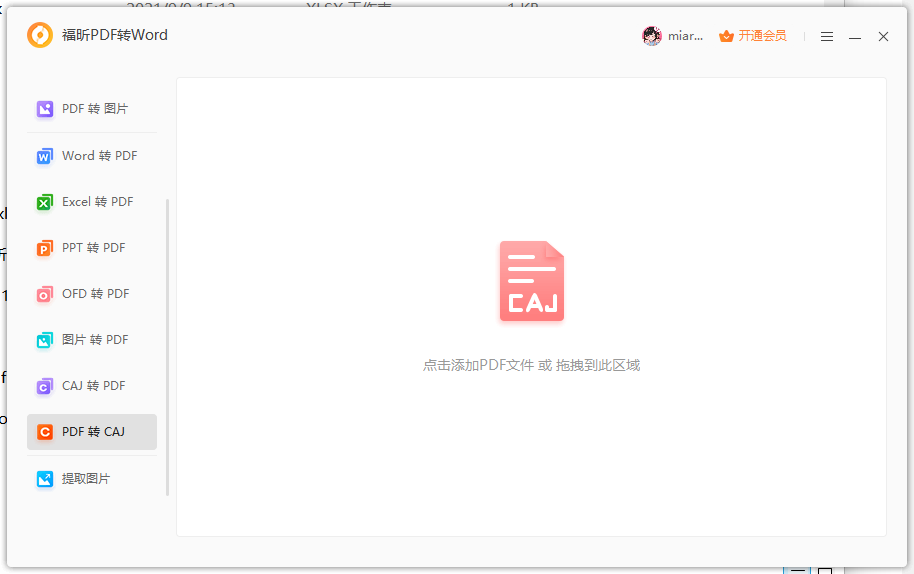Select PDF 转 图片 in sidebar
This screenshot has height=574, width=914.
coord(92,109)
